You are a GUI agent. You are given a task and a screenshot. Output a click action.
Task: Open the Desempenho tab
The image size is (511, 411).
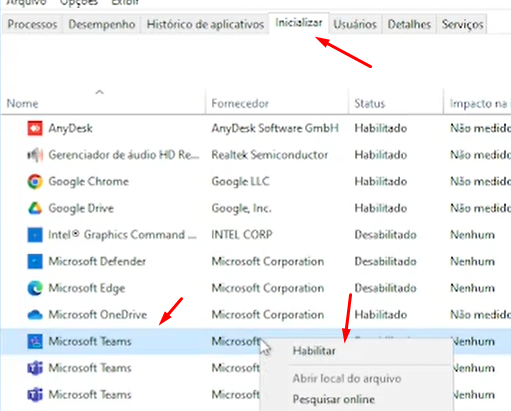(102, 24)
